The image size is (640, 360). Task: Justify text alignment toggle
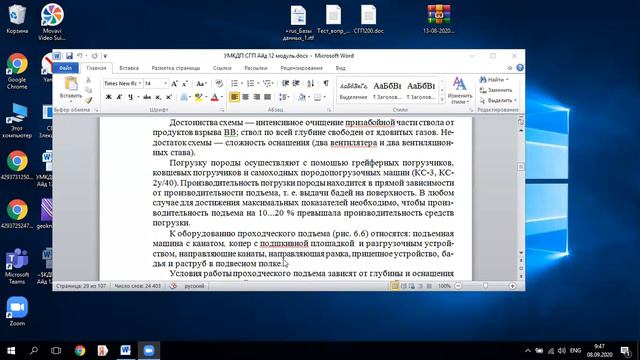pyautogui.click(x=267, y=97)
